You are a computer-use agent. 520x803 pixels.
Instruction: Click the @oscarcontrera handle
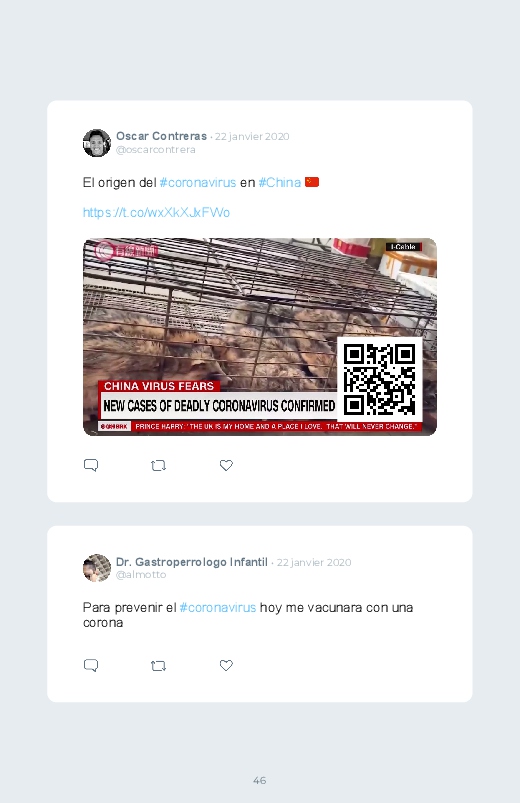pyautogui.click(x=156, y=150)
